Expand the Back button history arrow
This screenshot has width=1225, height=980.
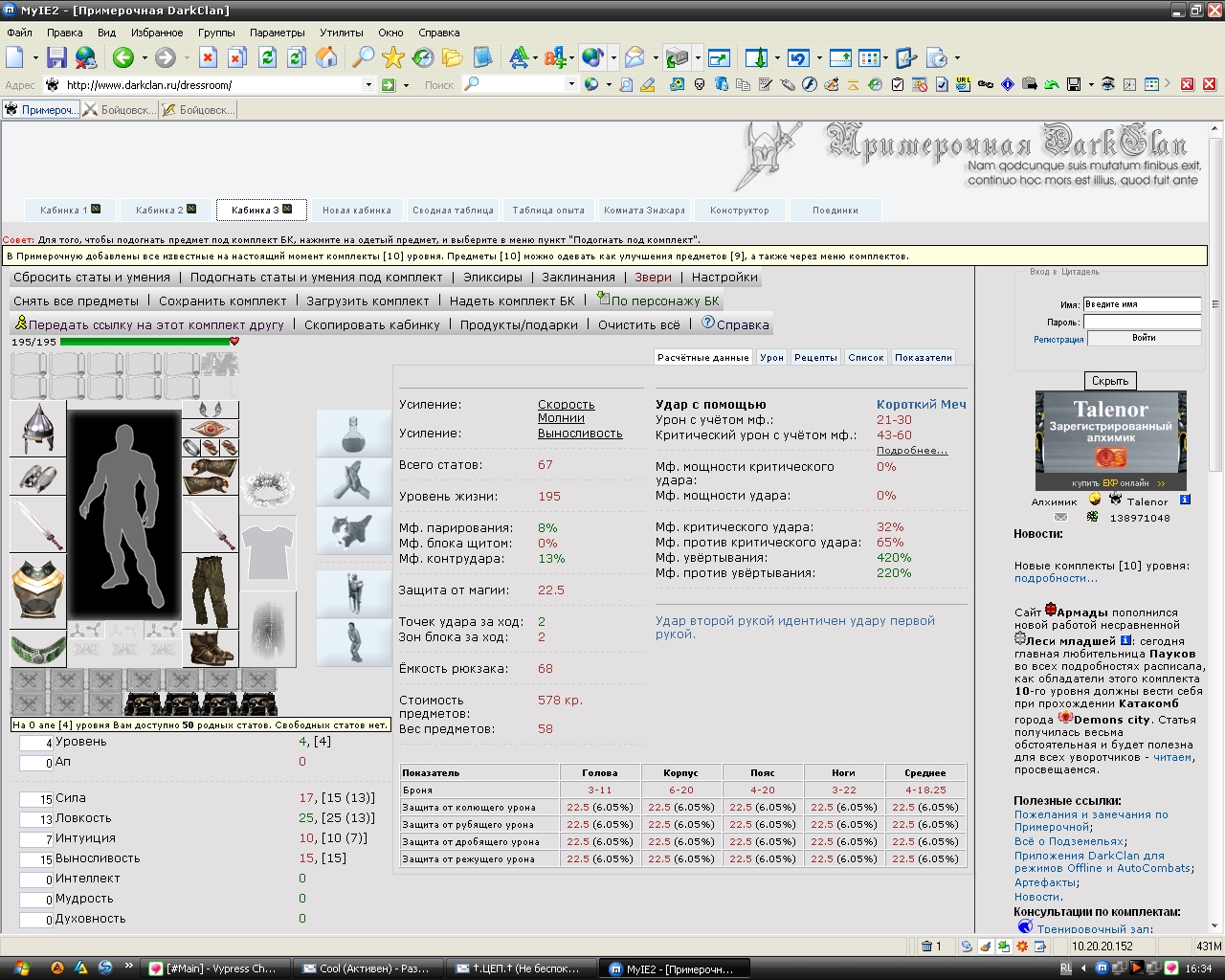tap(143, 58)
